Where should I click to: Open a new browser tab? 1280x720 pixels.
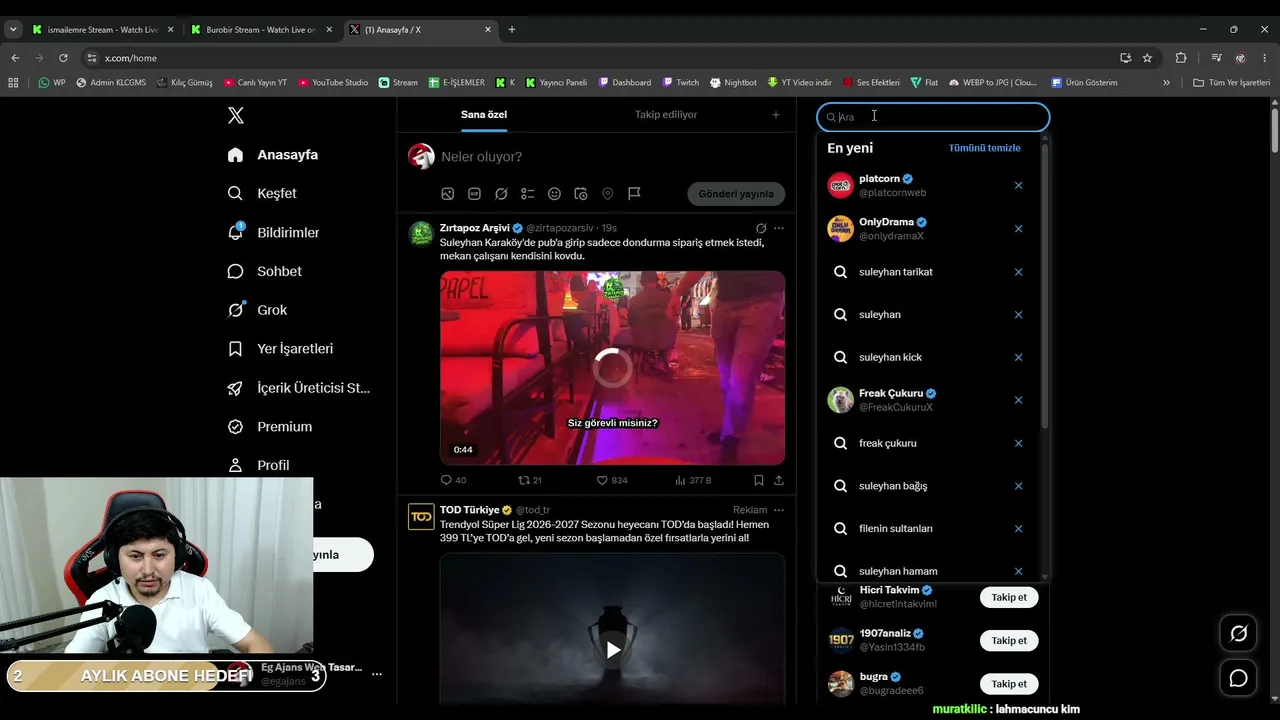[x=512, y=29]
